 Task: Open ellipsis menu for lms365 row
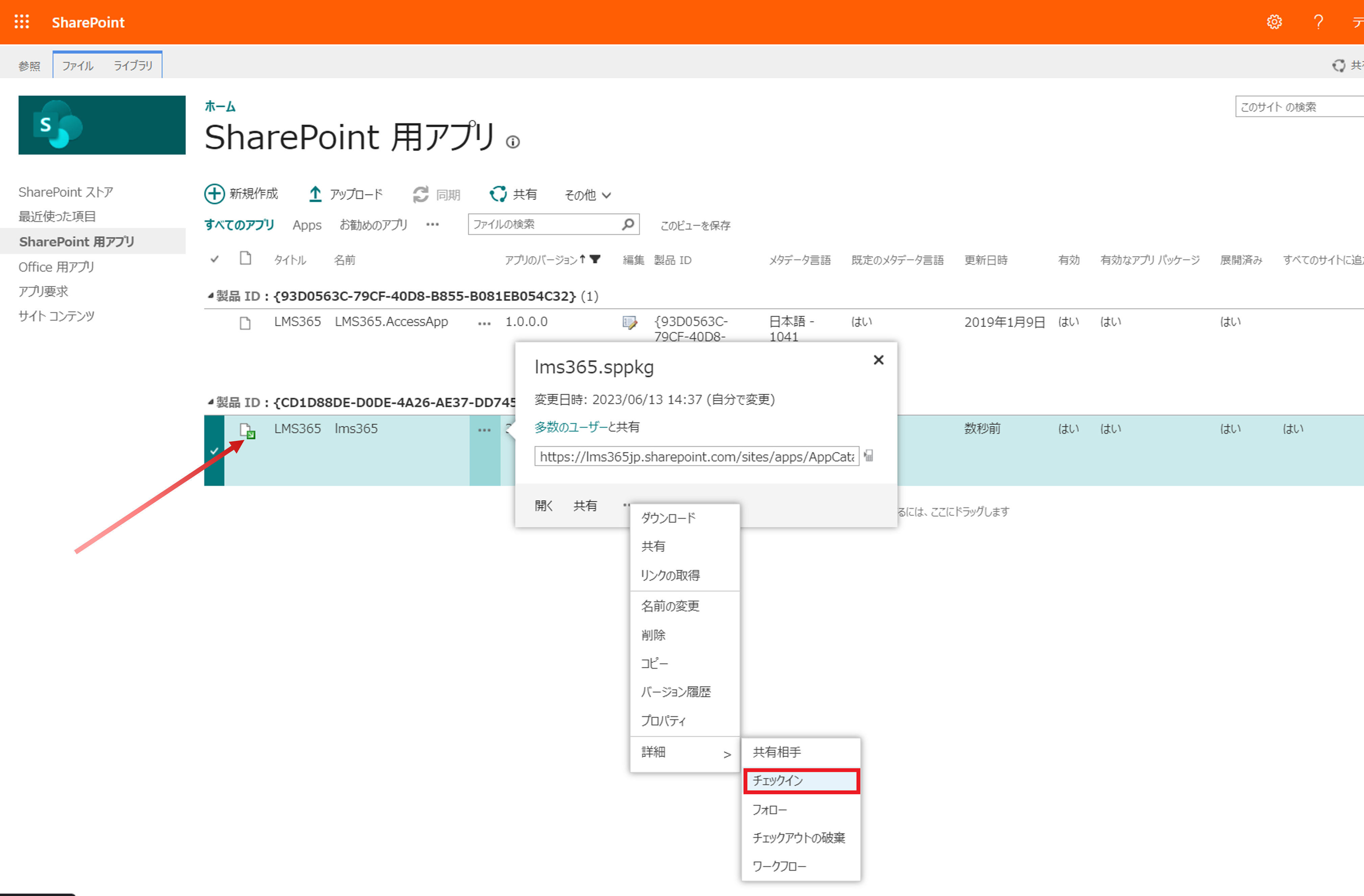tap(484, 430)
